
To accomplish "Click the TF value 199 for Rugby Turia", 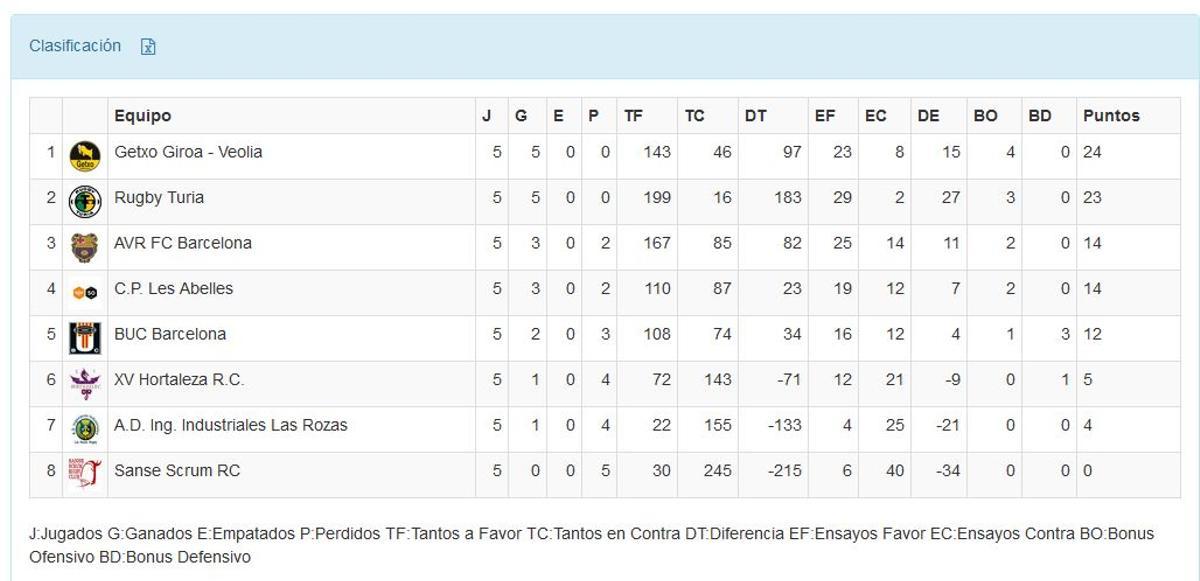I will click(x=659, y=197).
